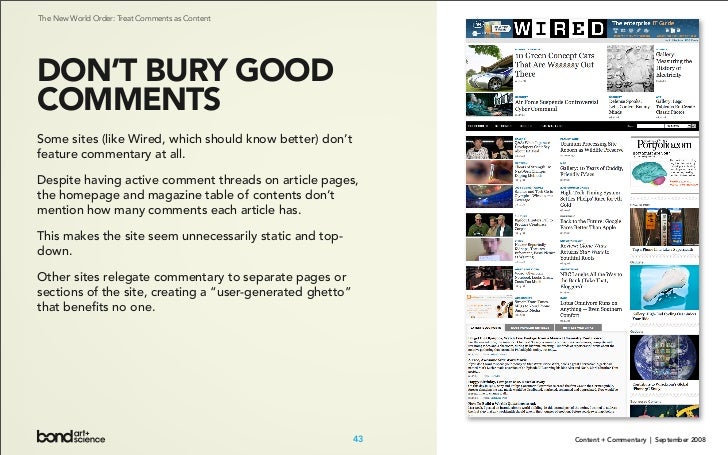Open the 'Review: Clone Wars' headline
The height and width of the screenshot is (455, 728).
(585, 252)
